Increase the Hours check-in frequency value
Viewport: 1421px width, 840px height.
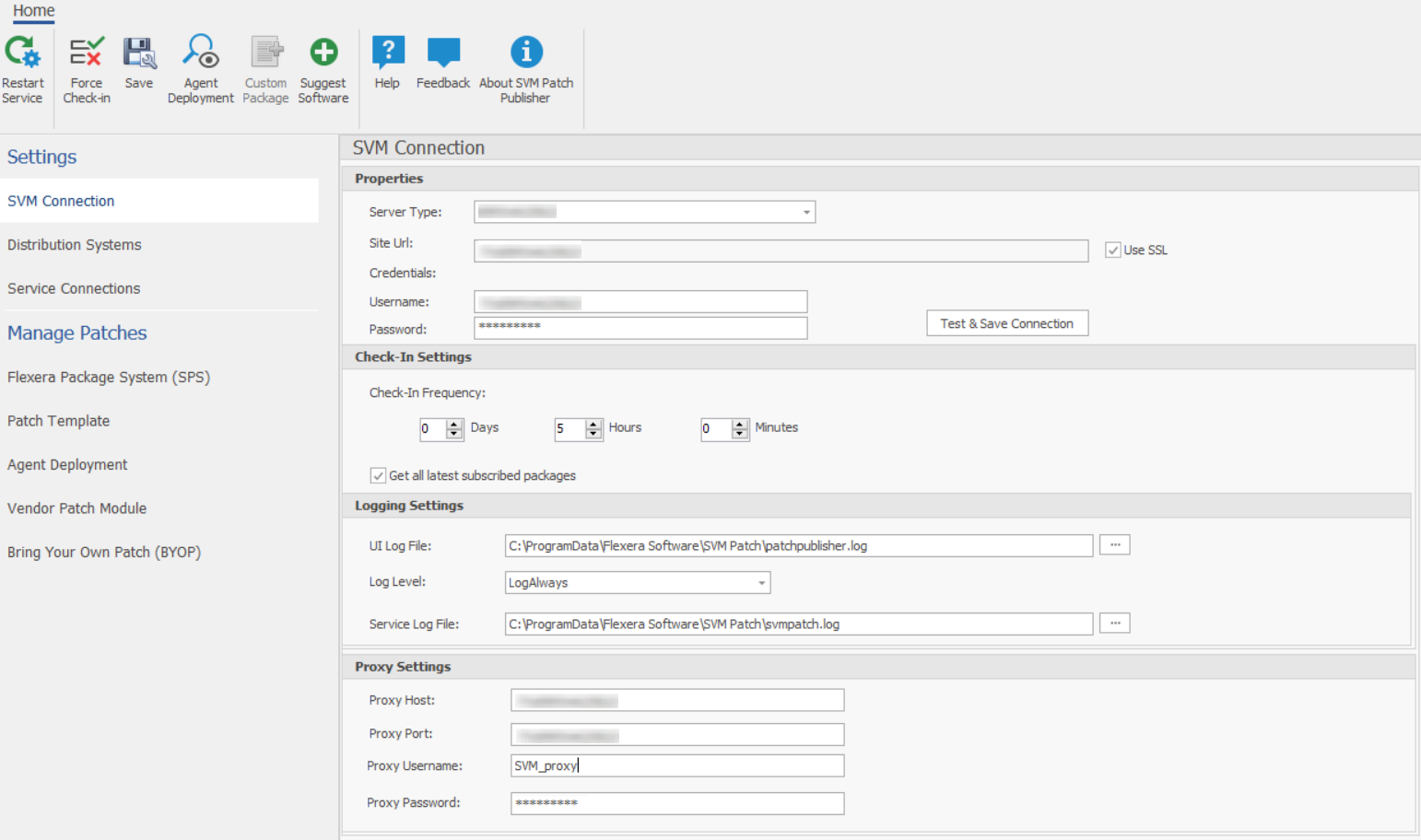point(593,424)
